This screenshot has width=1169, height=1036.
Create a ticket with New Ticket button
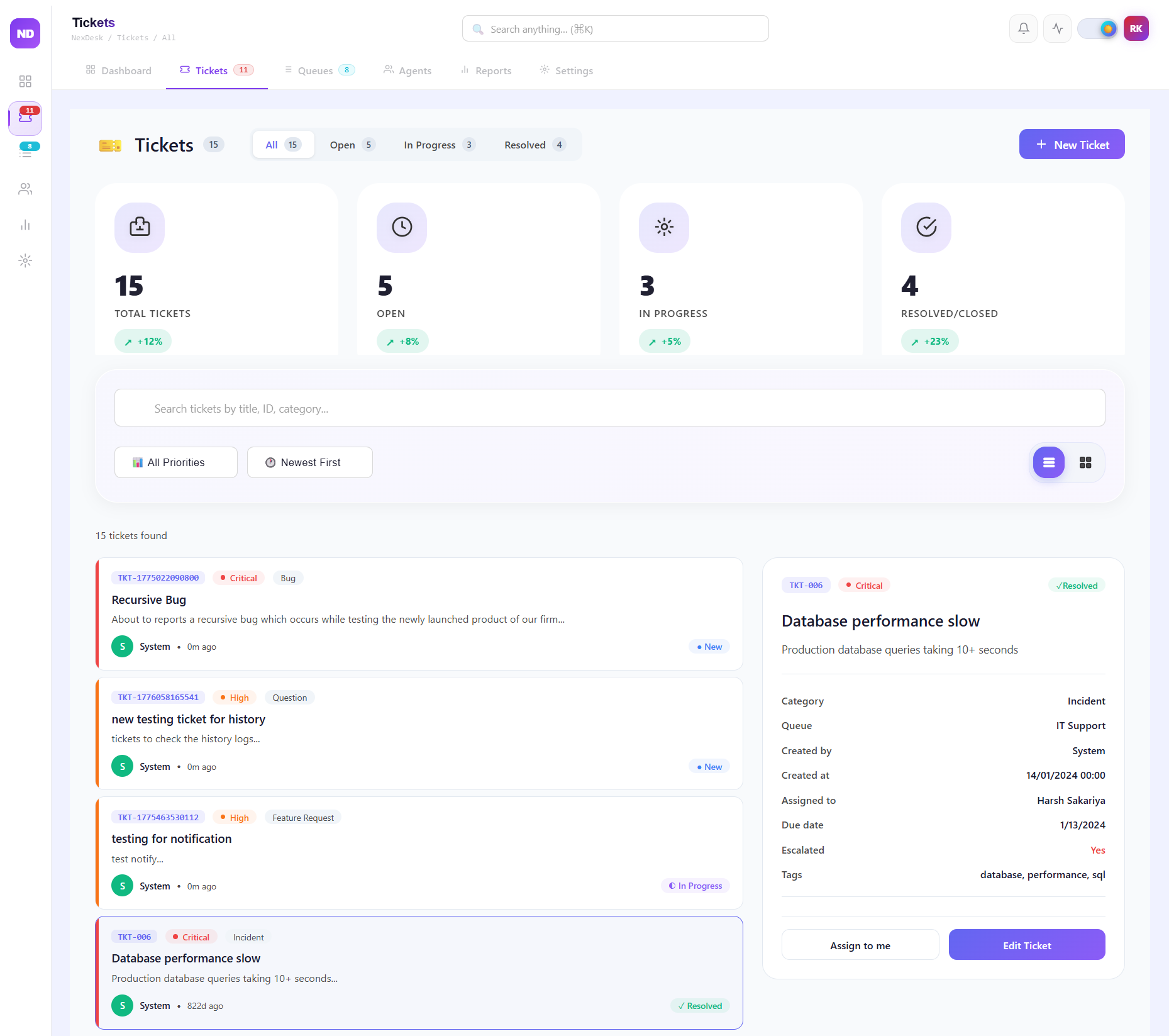tap(1072, 144)
